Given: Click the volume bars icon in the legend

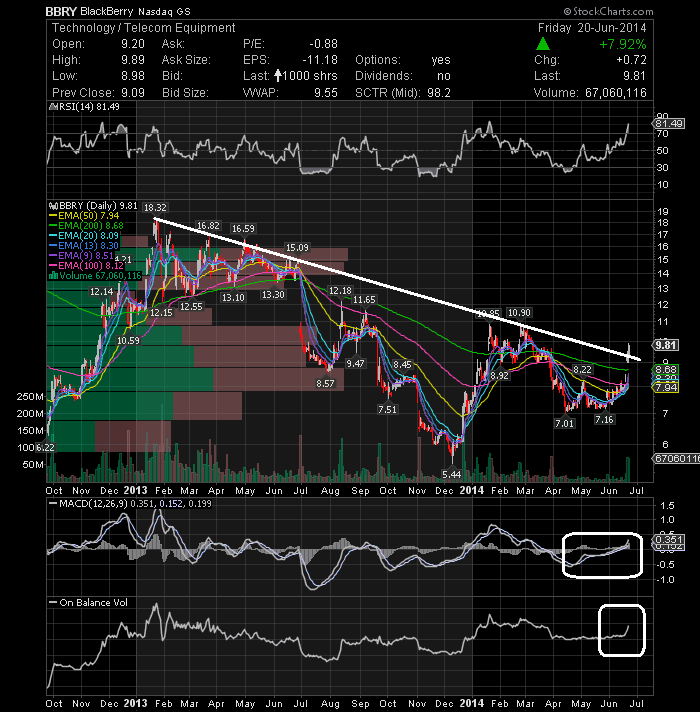Looking at the screenshot, I should pos(53,276).
